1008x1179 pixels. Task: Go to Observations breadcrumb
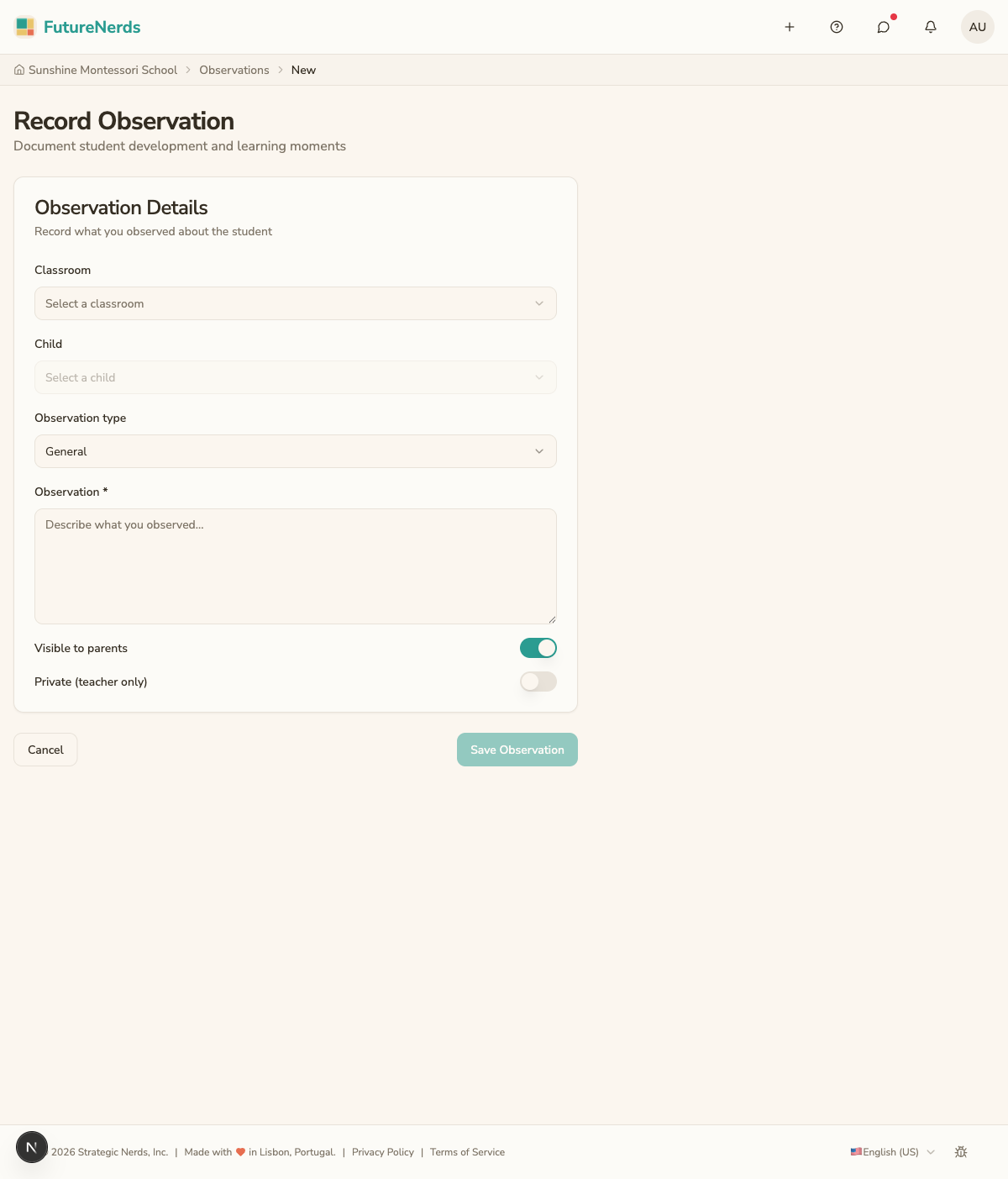(x=234, y=70)
